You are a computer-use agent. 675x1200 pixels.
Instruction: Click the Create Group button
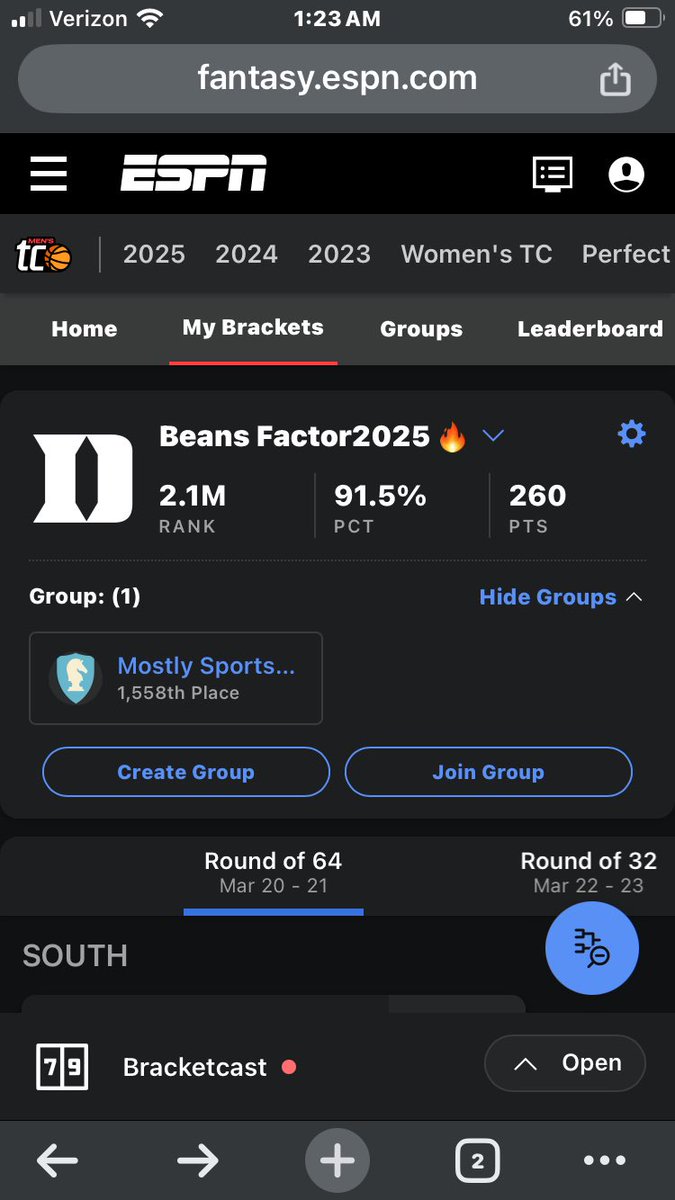tap(186, 772)
